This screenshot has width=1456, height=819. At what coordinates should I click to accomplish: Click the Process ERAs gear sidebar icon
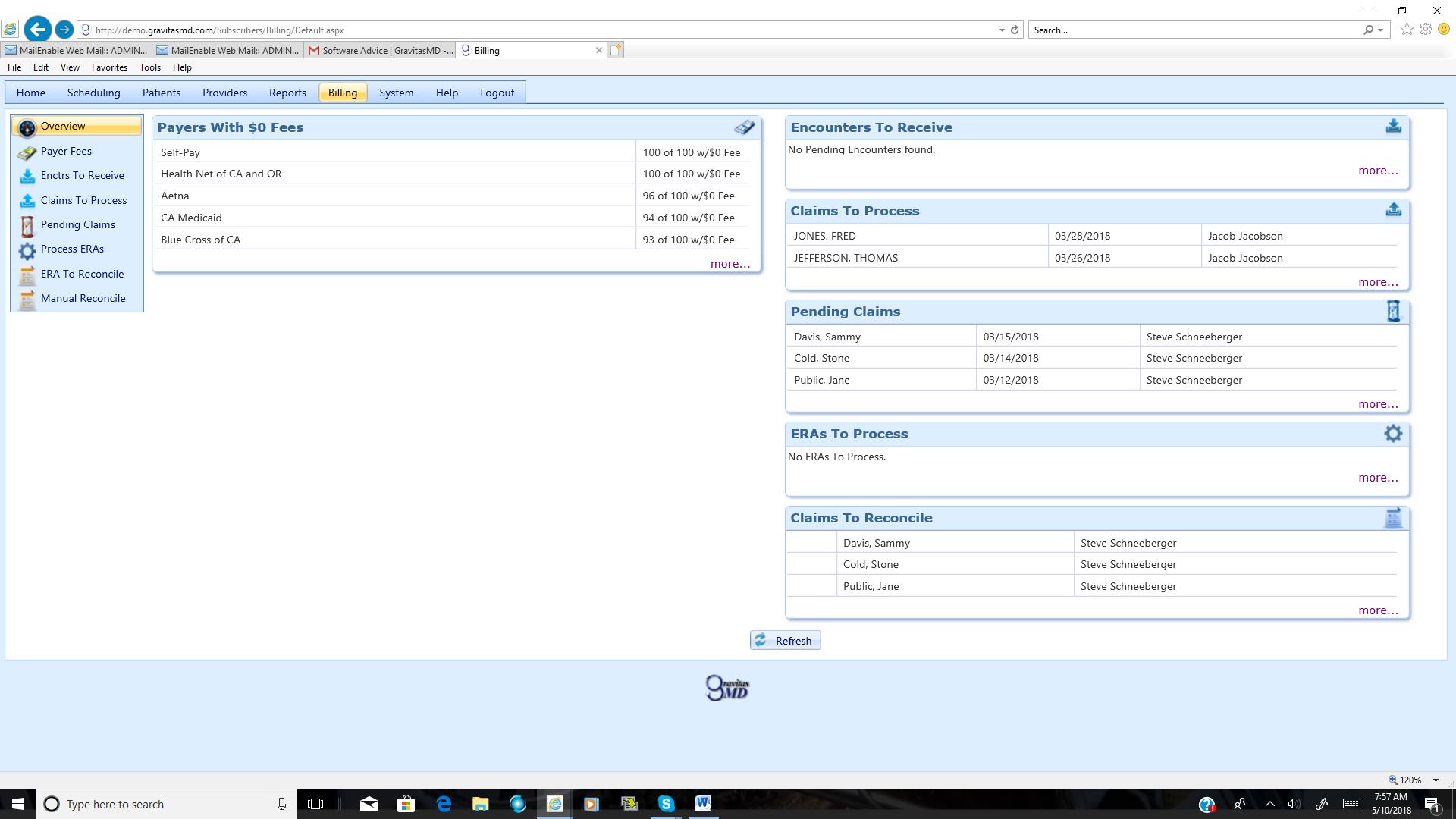(27, 250)
